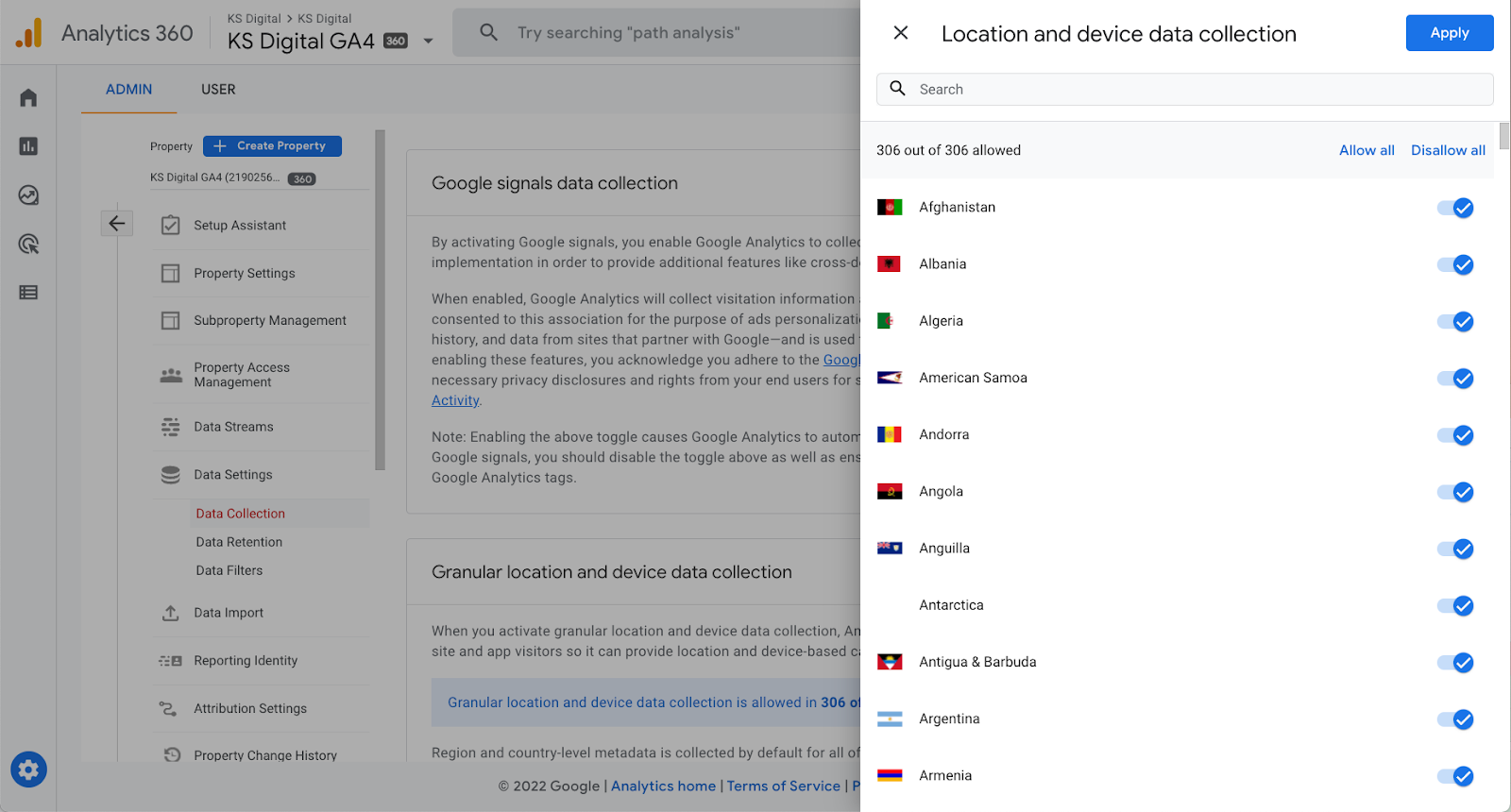
Task: Open the Configure table icon in sidebar
Action: (x=28, y=293)
